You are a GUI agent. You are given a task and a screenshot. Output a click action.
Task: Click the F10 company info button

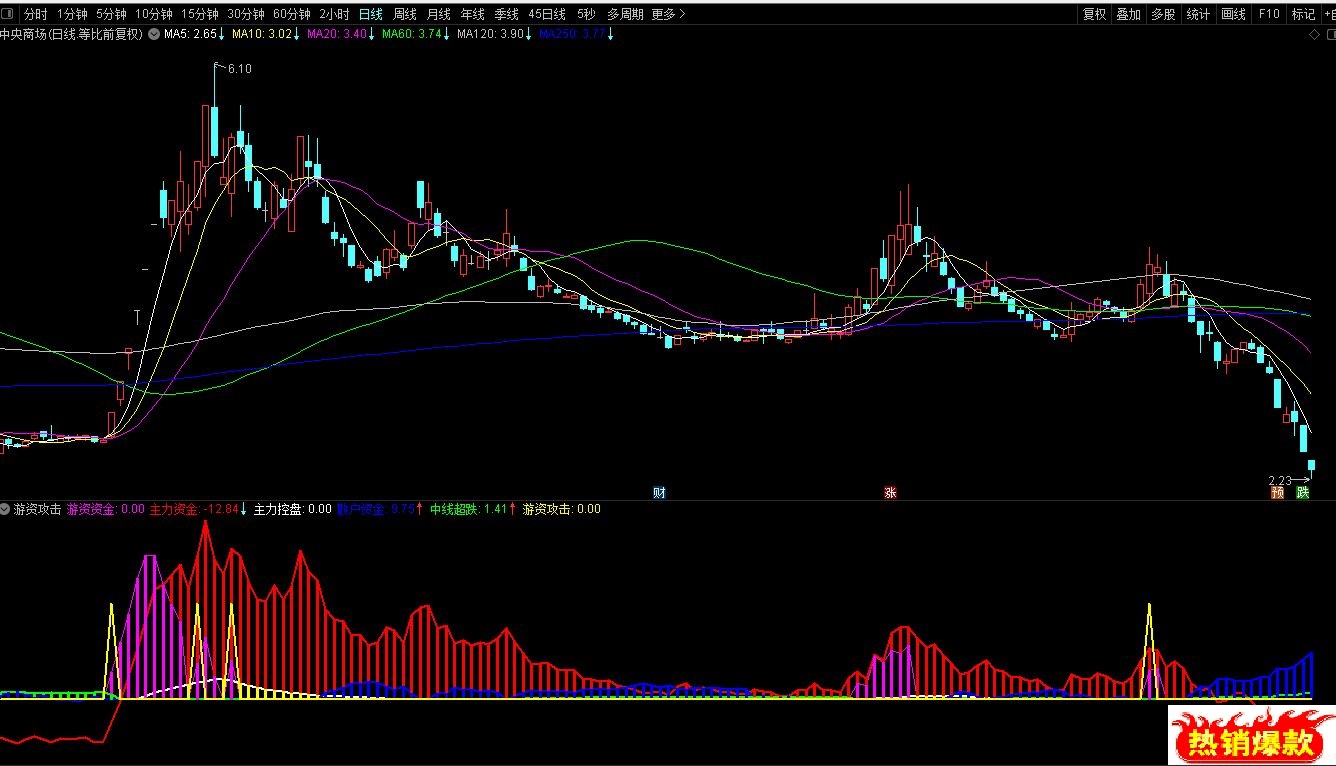[1269, 14]
